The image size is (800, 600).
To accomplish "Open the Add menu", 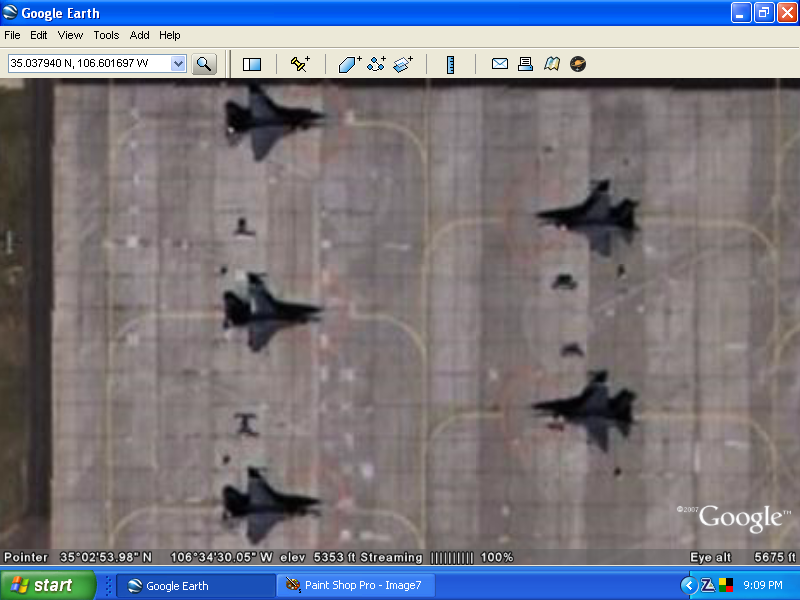I will pyautogui.click(x=139, y=35).
